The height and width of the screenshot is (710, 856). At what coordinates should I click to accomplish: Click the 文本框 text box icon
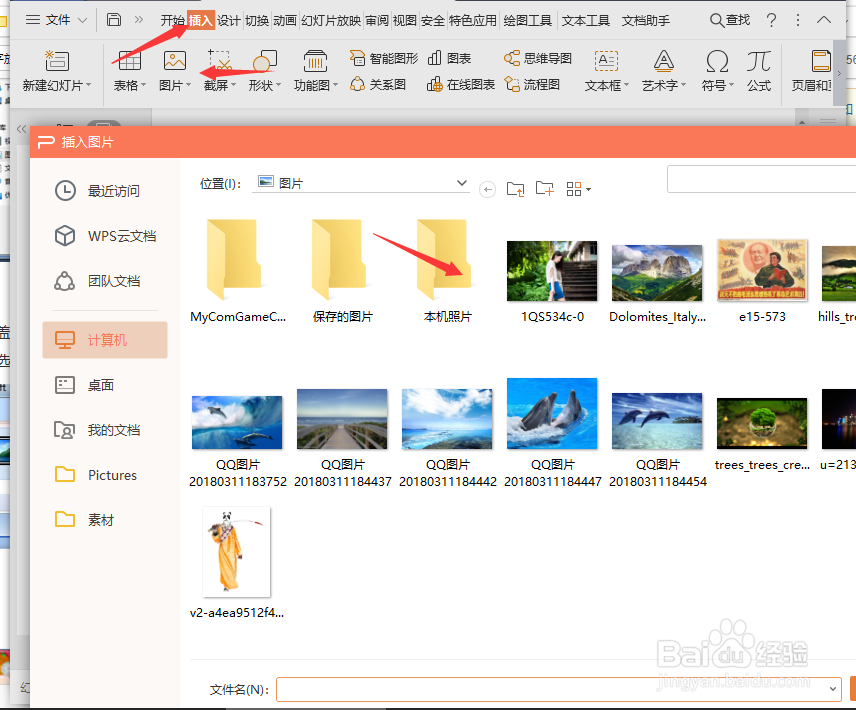(606, 61)
